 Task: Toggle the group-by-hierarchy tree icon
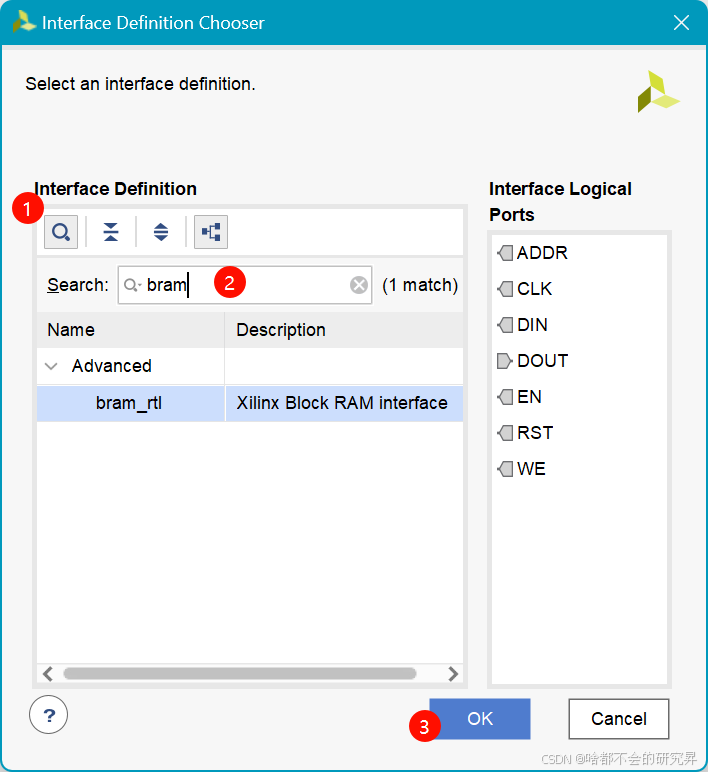tap(211, 232)
